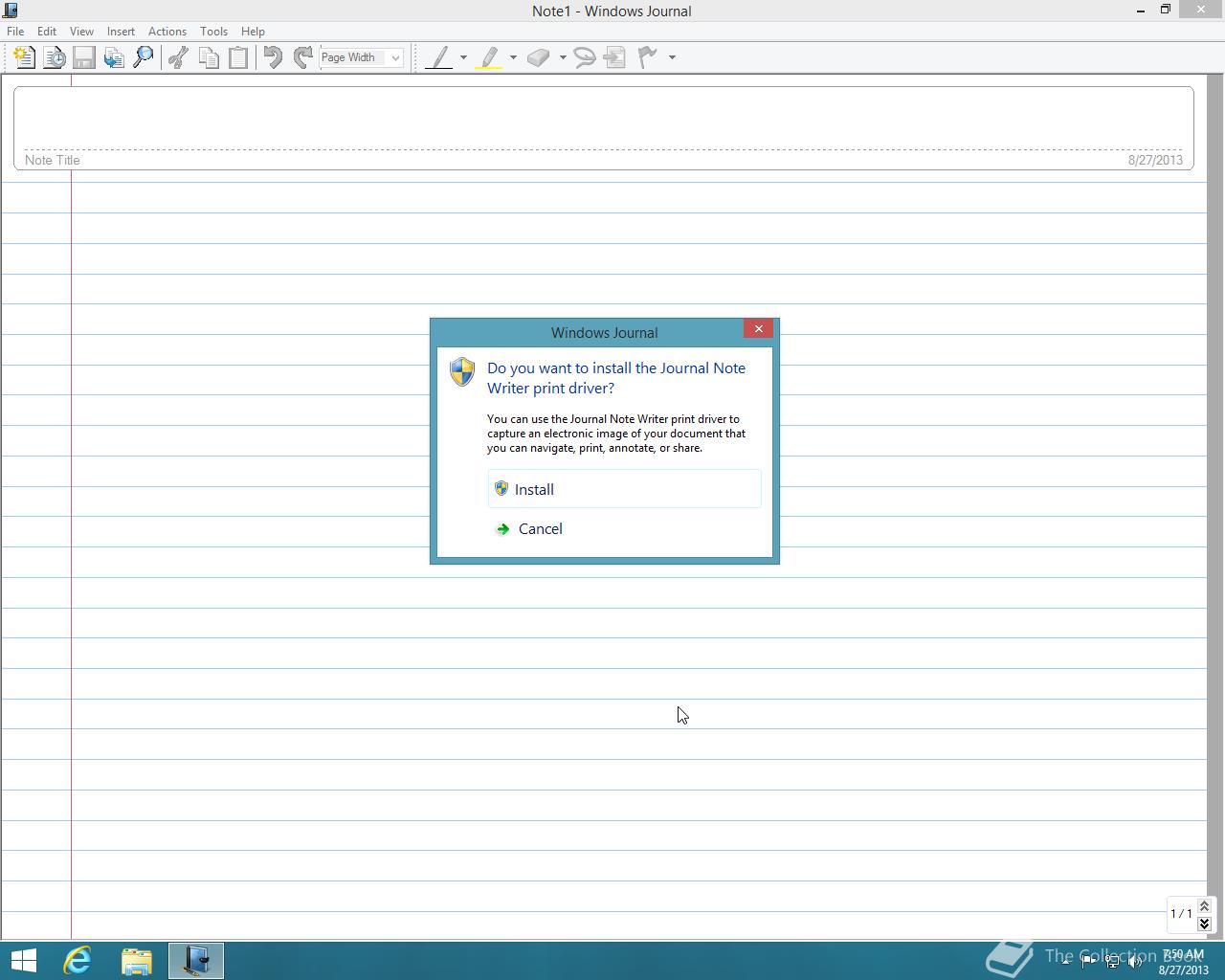Image resolution: width=1225 pixels, height=980 pixels.
Task: Open the Actions menu
Action: 167,32
